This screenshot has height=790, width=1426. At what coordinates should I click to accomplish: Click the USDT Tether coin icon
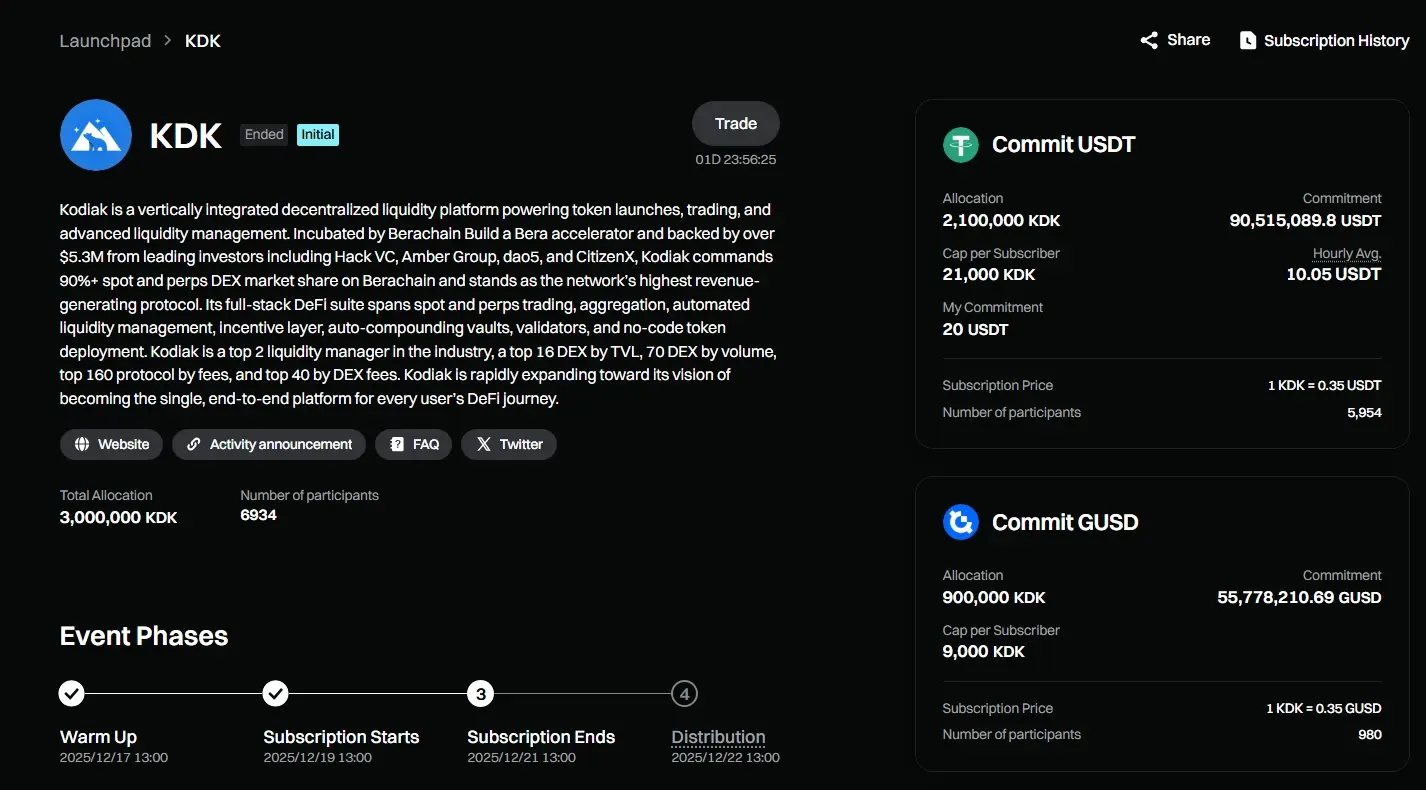tap(961, 145)
